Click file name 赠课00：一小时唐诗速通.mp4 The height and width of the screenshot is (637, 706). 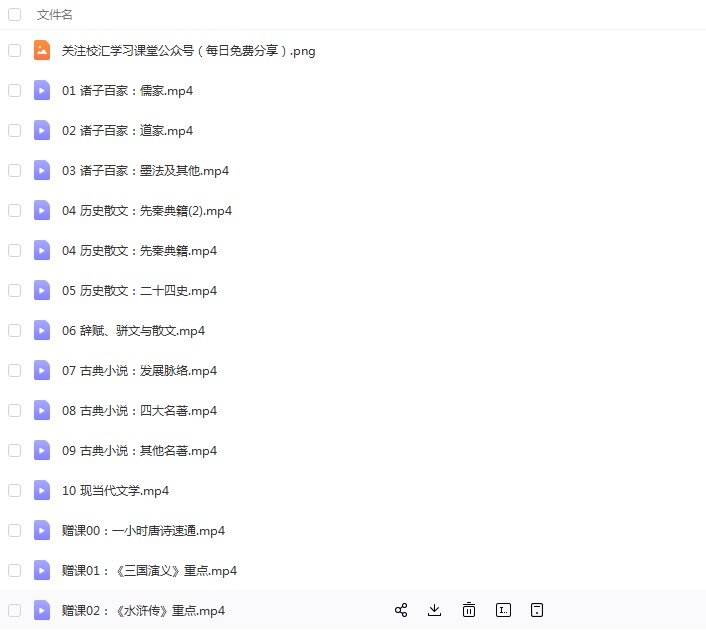pos(143,530)
